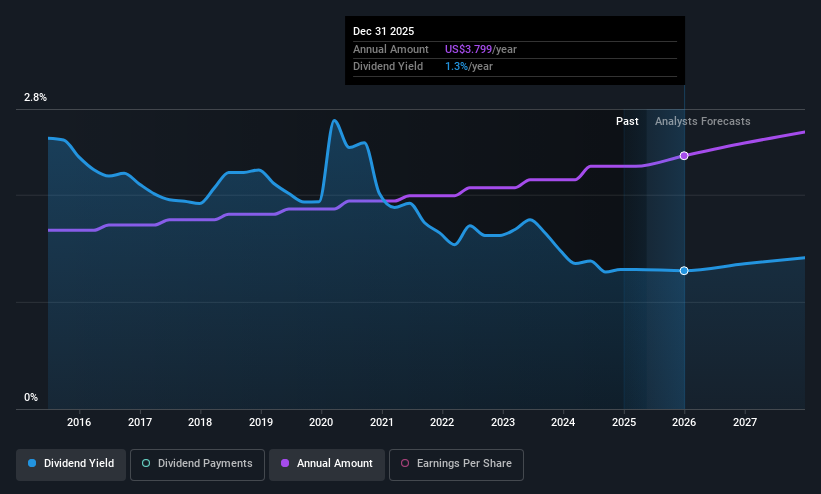
Task: Select the blue Dividend Yield data point at 2026
Action: (x=684, y=271)
